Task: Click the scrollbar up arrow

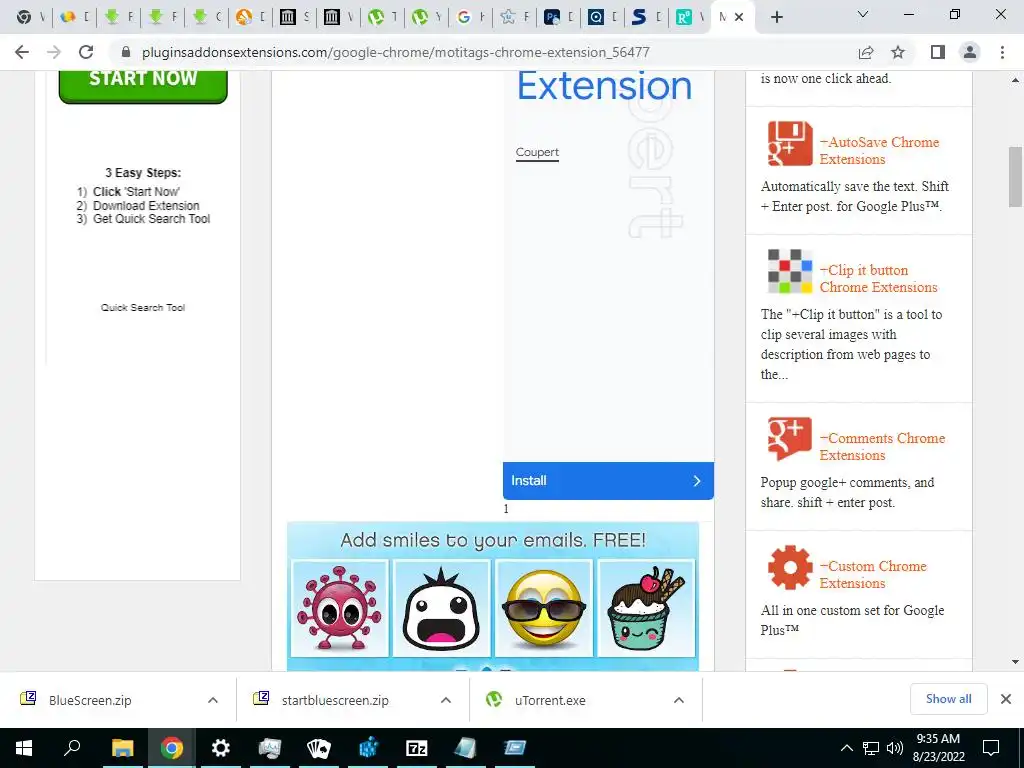Action: 1015,80
